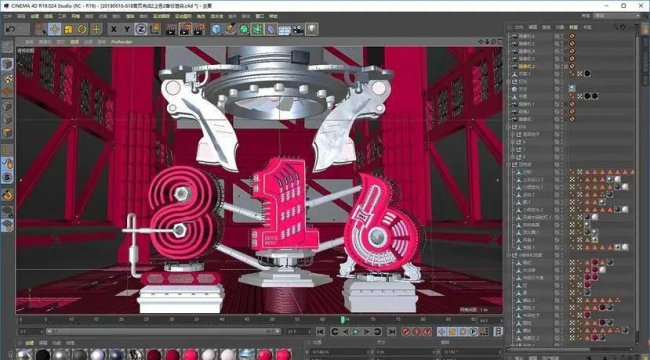This screenshot has width=650, height=360.
Task: Expand the null object named 6
Action: click(x=513, y=142)
